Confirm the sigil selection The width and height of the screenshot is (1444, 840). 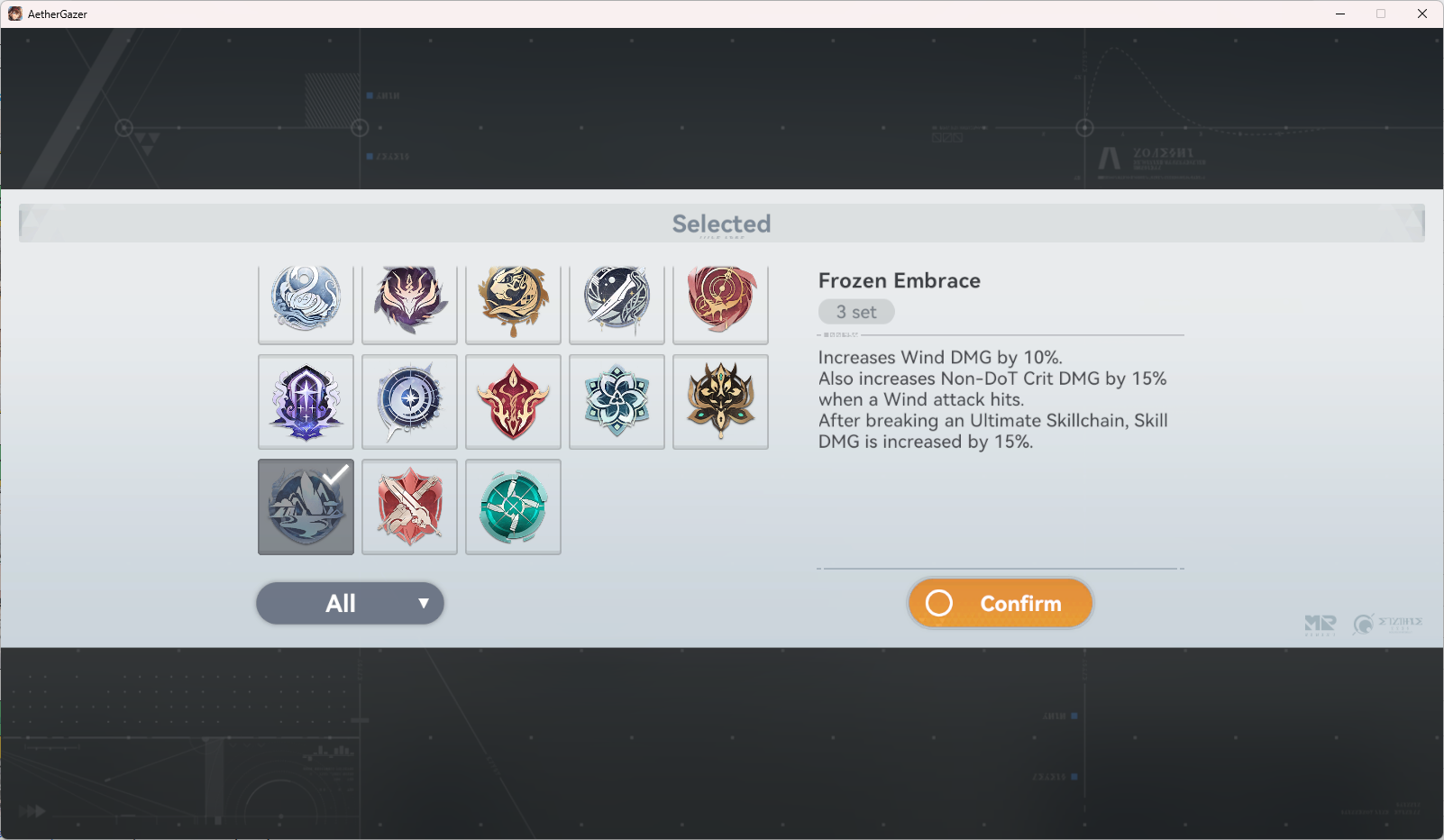(x=1001, y=603)
